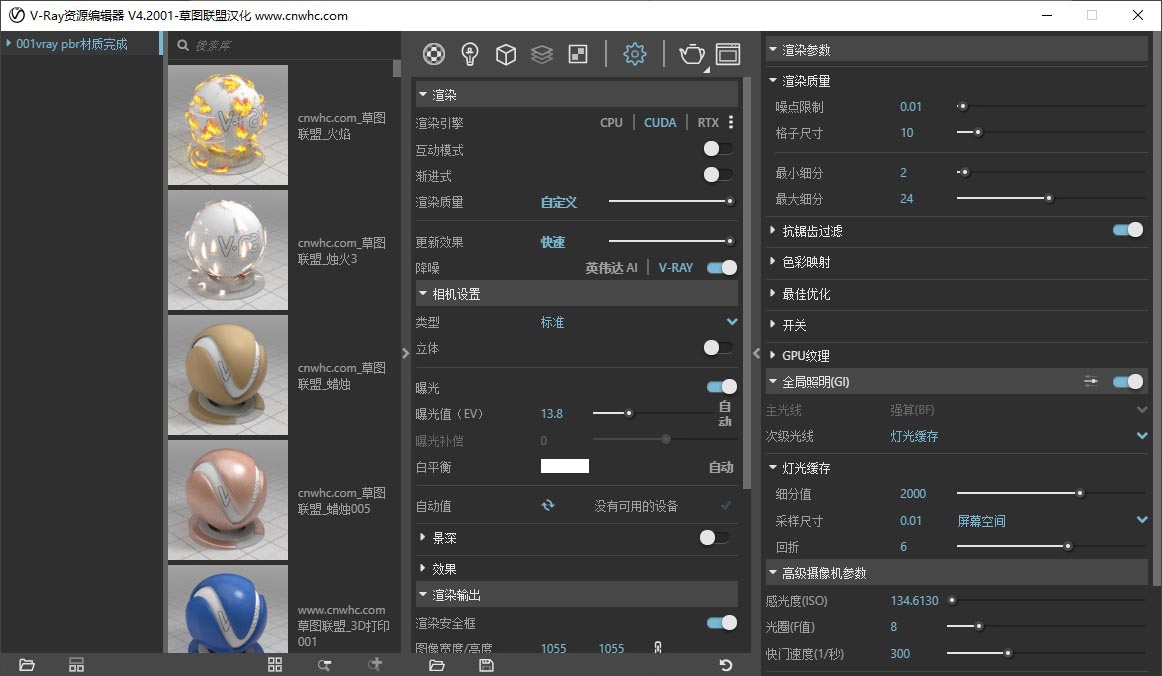The image size is (1162, 676).
Task: Select 英伟达 AI denoiser option
Action: [611, 268]
